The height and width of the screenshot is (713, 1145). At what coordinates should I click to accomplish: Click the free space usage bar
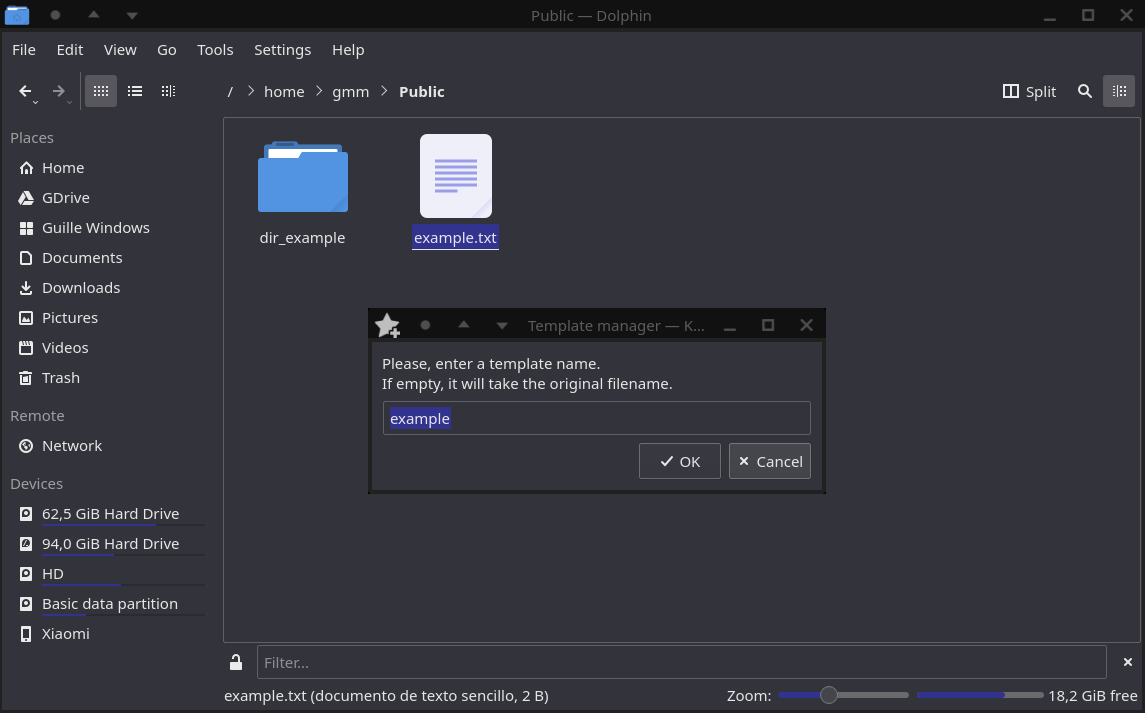pyautogui.click(x=979, y=695)
